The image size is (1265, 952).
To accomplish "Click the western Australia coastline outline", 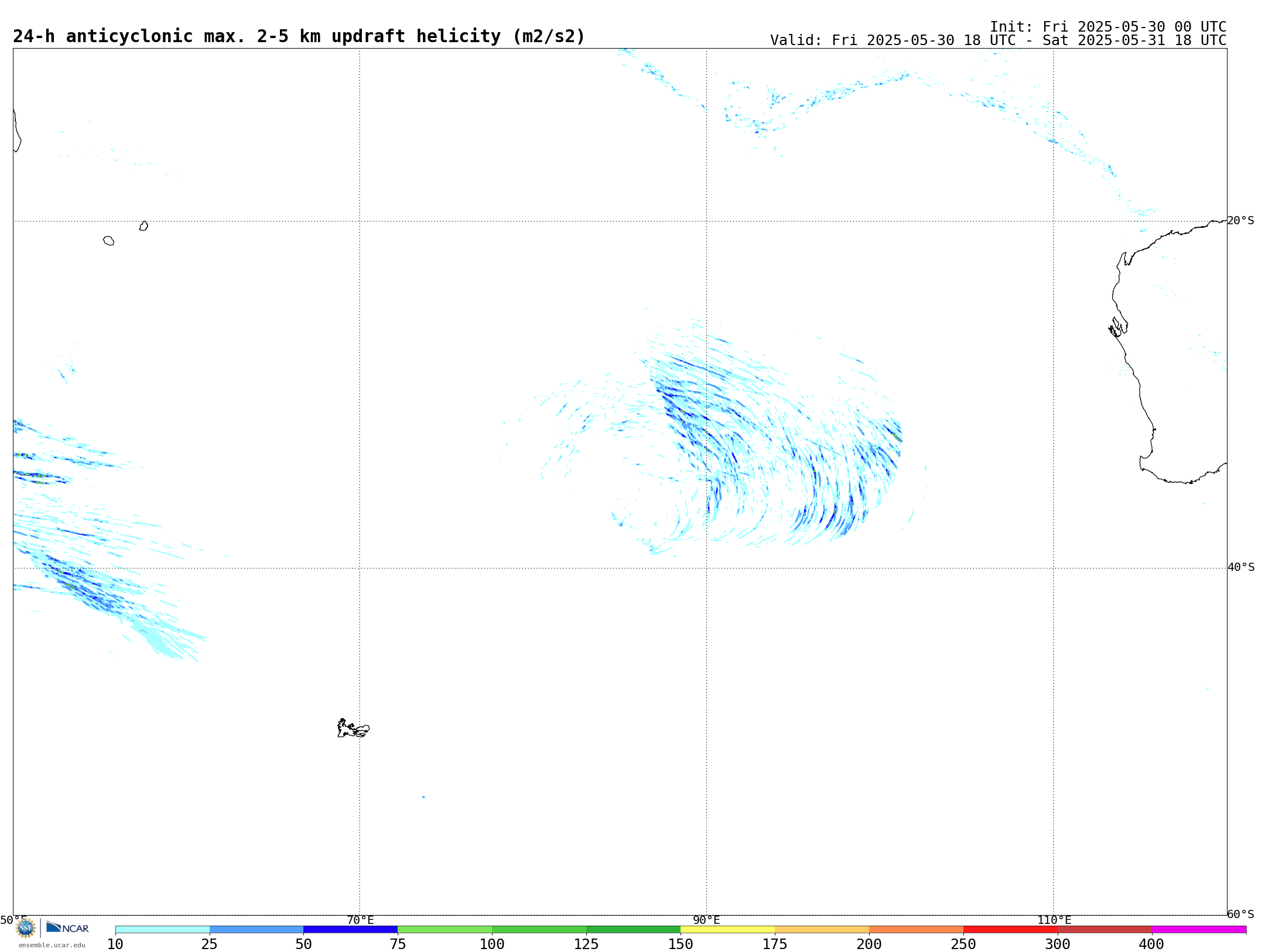I will (1167, 352).
